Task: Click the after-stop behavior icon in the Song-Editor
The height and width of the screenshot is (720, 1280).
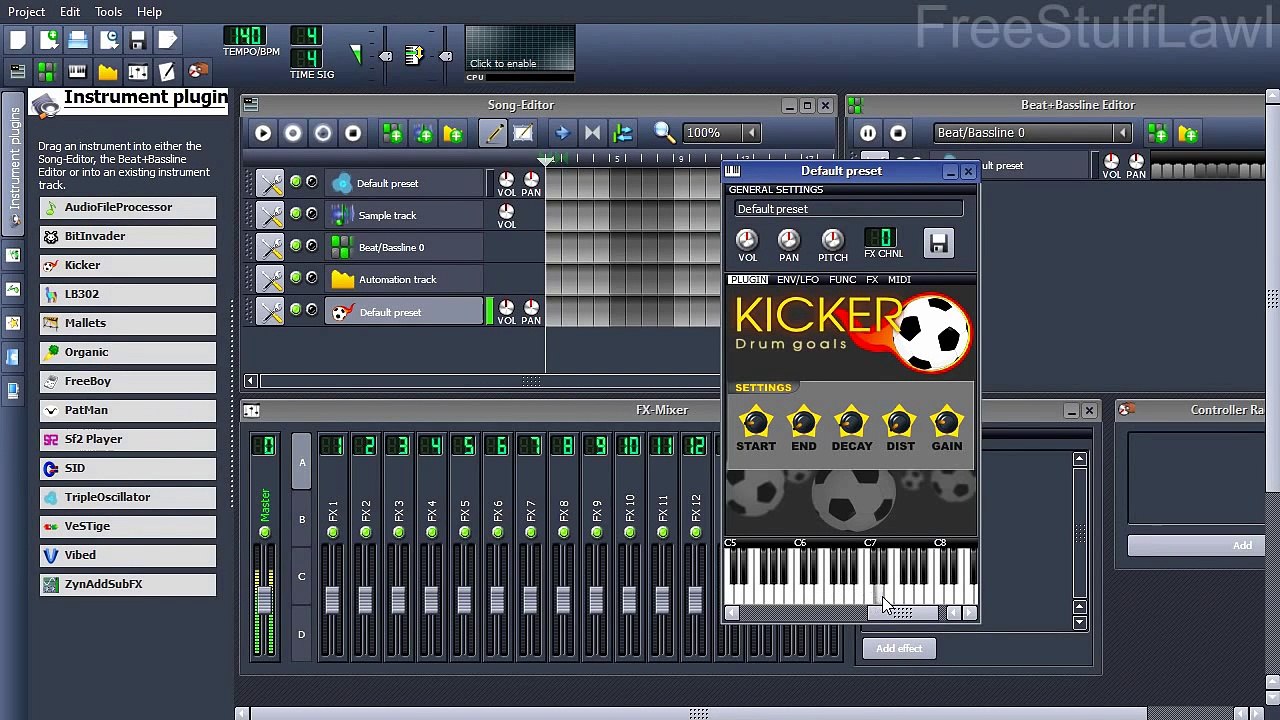Action: pyautogui.click(x=622, y=133)
